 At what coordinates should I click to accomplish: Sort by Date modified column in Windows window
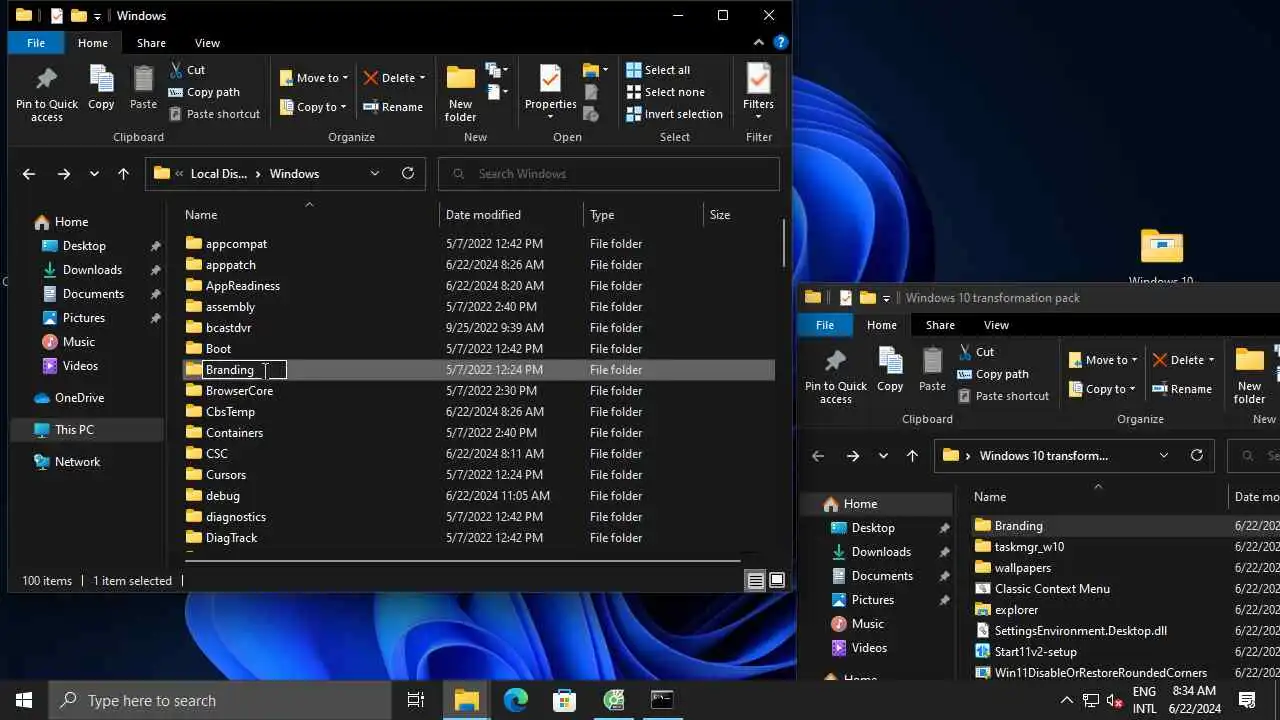tap(511, 215)
